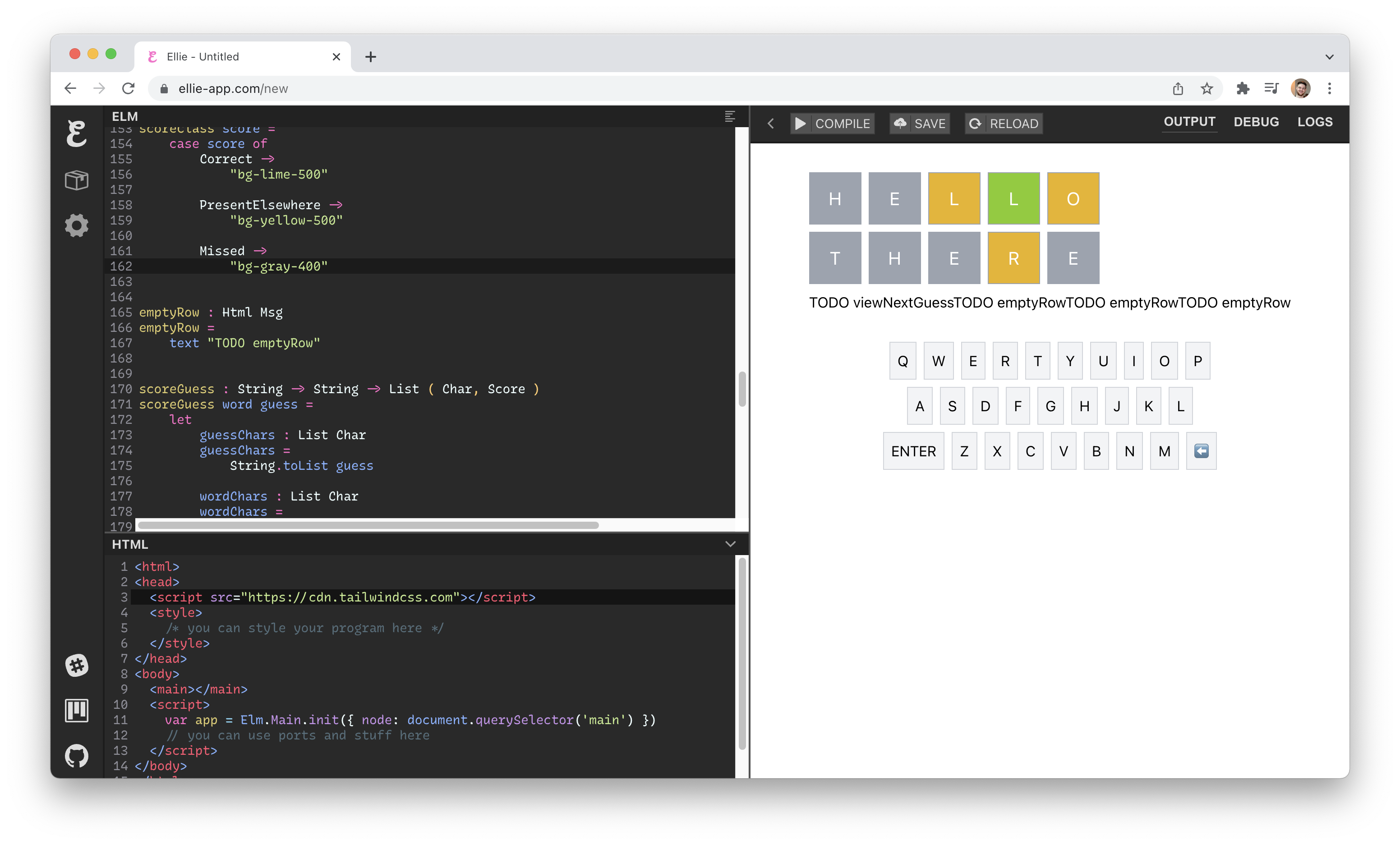Open the GitHub icon in sidebar
1400x845 pixels.
tap(77, 756)
